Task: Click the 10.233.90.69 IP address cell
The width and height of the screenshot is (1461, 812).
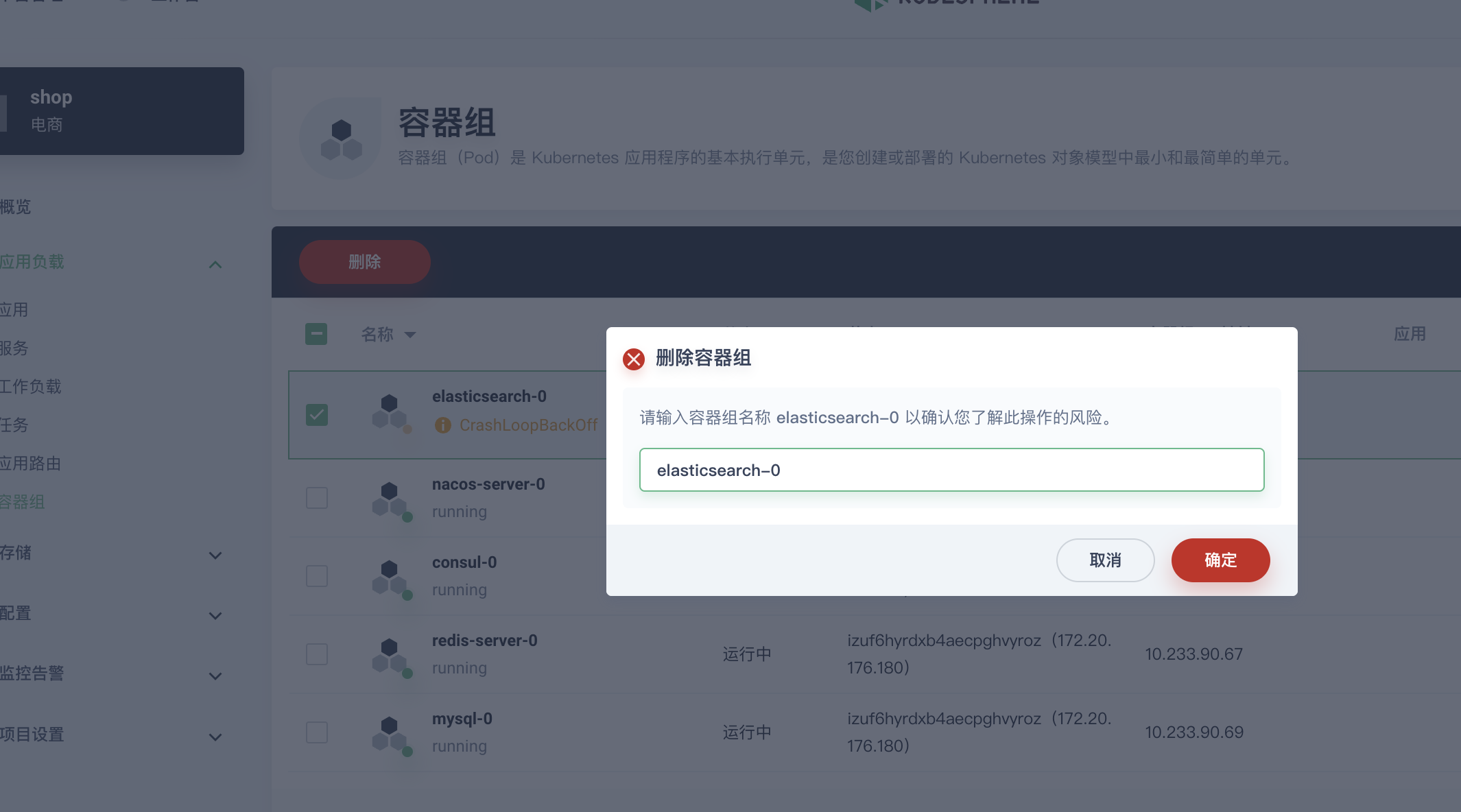Action: [1193, 732]
